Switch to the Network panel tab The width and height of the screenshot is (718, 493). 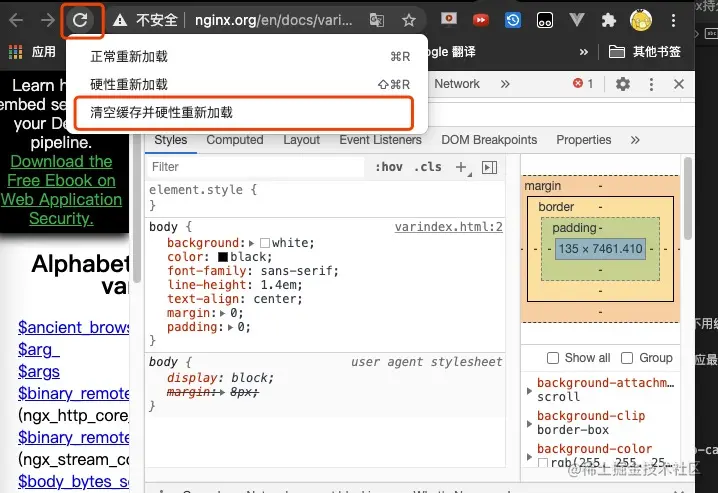457,84
